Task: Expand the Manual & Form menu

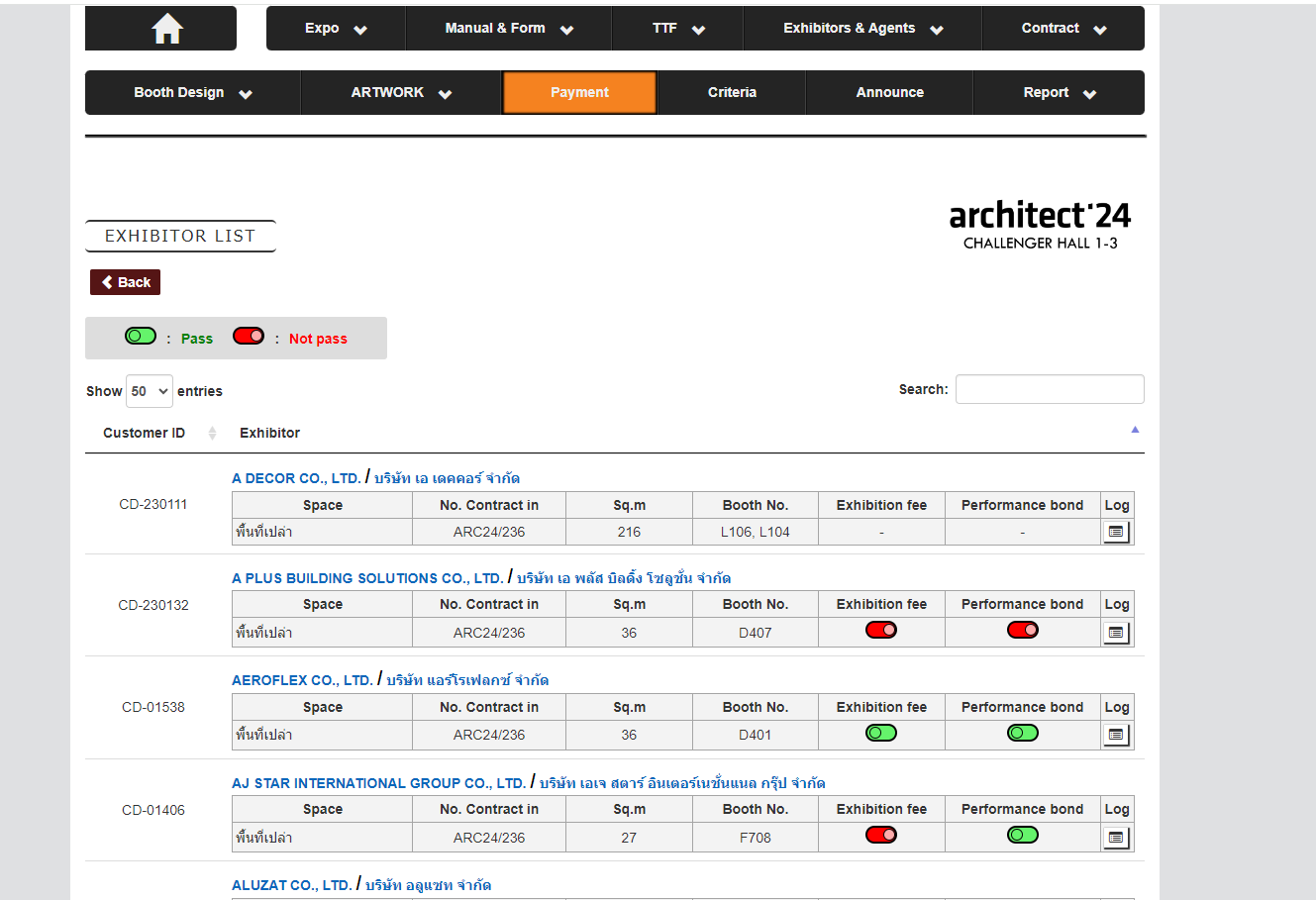Action: [509, 29]
